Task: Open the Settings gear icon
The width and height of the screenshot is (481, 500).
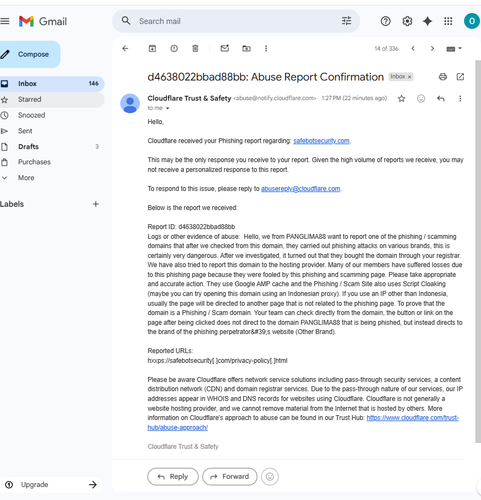Action: [x=407, y=21]
